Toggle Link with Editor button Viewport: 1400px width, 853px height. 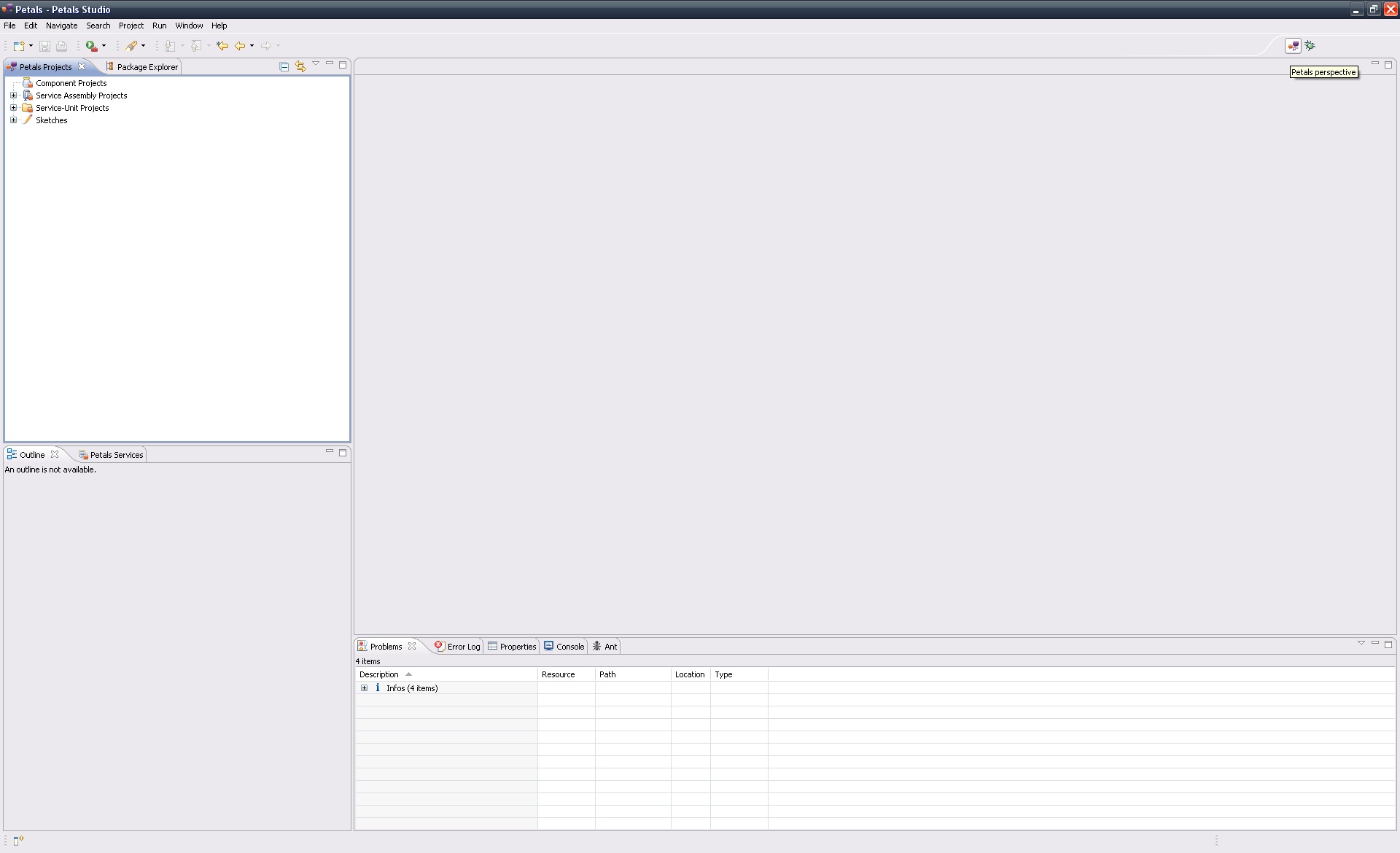click(300, 66)
